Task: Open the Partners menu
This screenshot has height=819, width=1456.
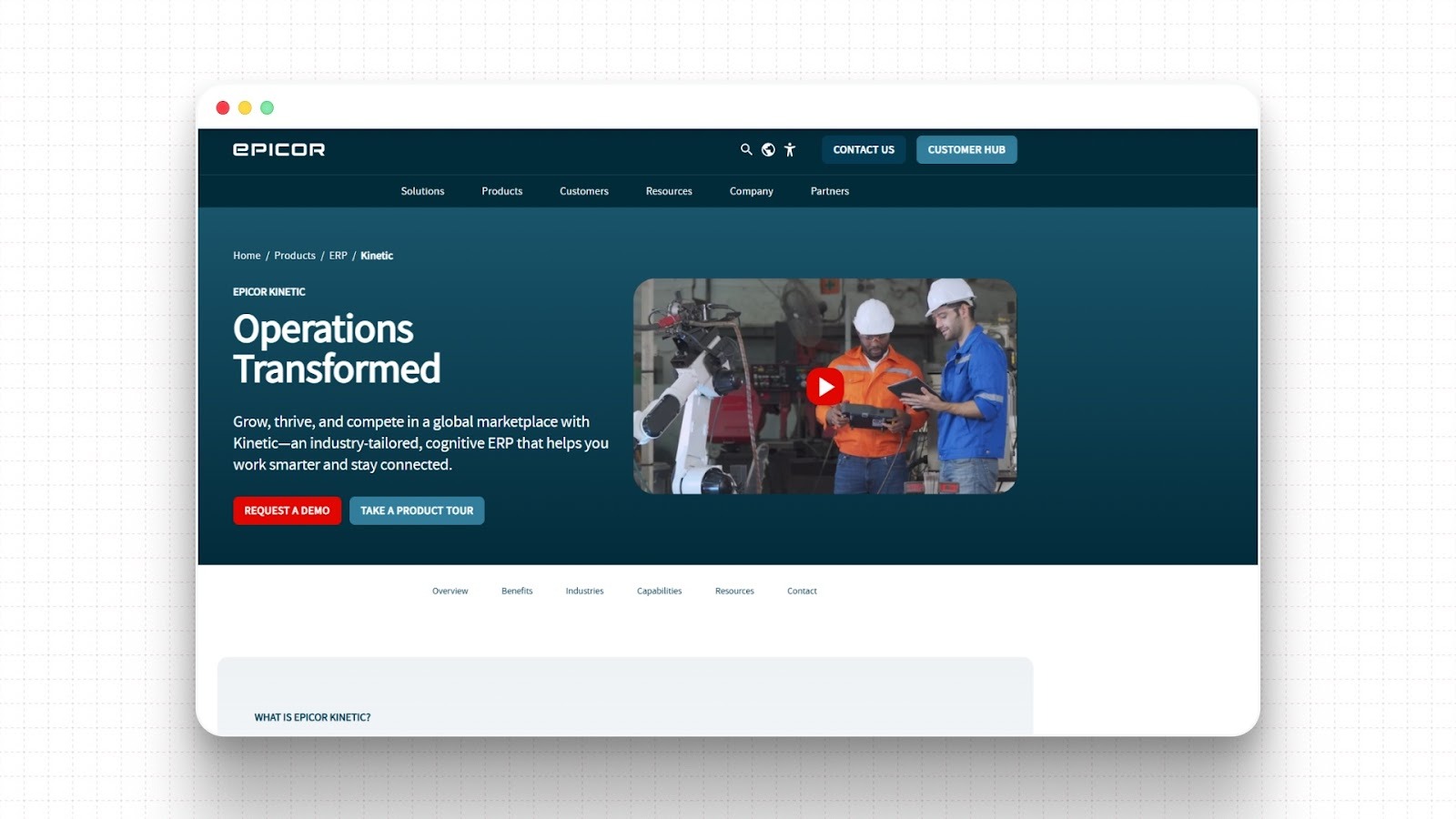Action: pos(830,191)
